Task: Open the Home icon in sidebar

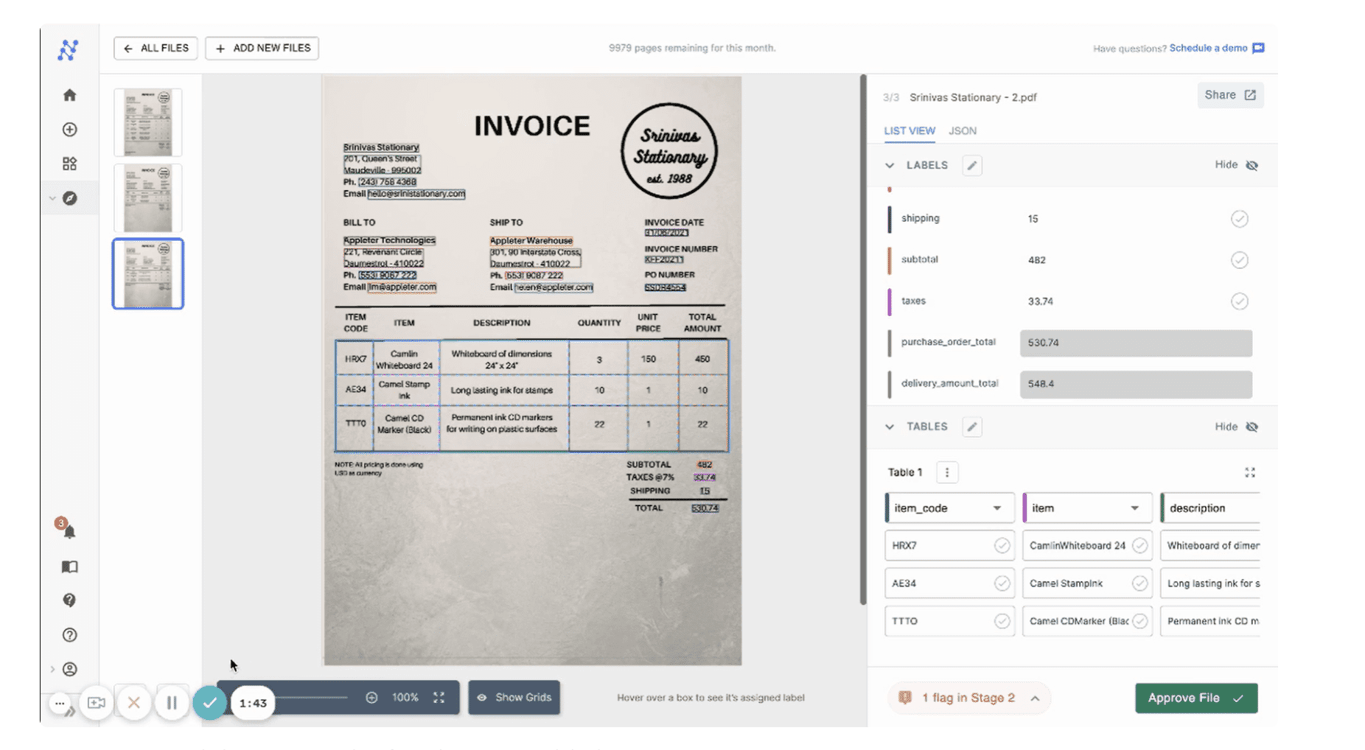Action: (x=69, y=93)
